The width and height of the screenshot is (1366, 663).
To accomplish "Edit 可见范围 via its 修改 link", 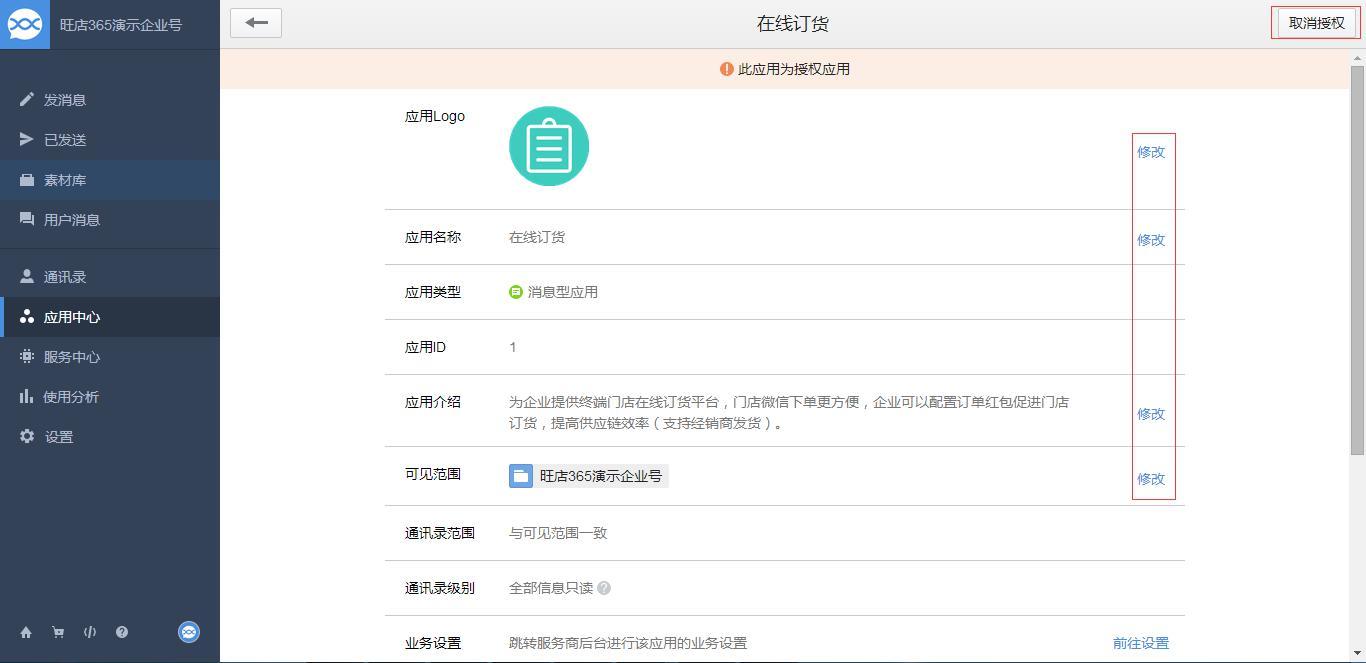I will (1151, 479).
